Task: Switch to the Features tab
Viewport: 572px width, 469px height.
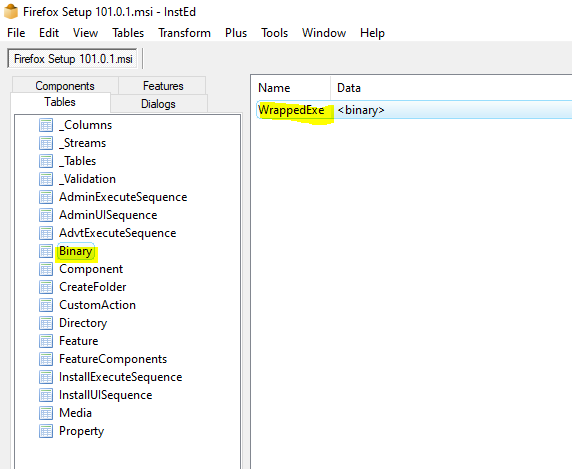Action: 163,86
